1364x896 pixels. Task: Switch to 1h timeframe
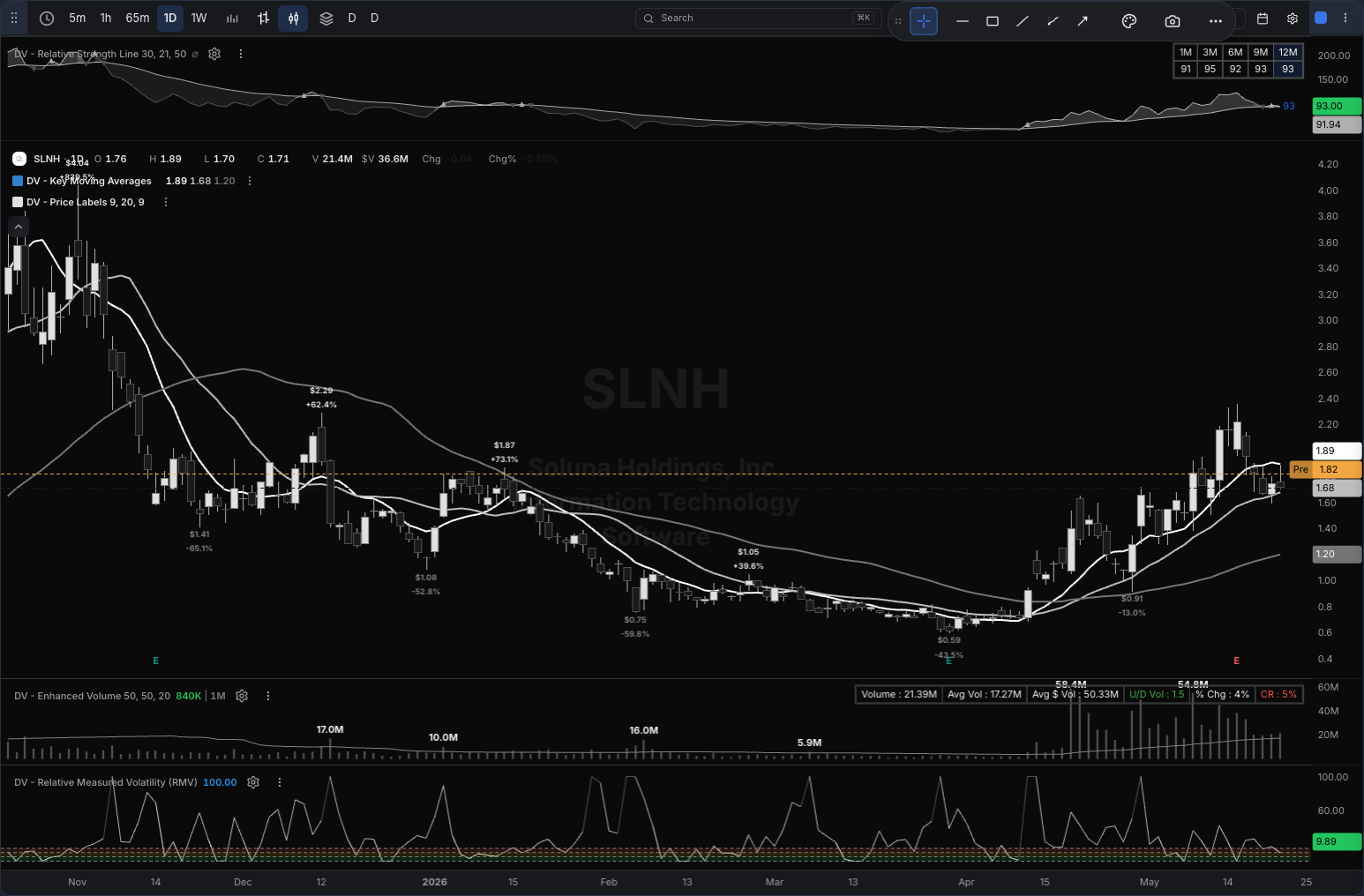point(106,18)
